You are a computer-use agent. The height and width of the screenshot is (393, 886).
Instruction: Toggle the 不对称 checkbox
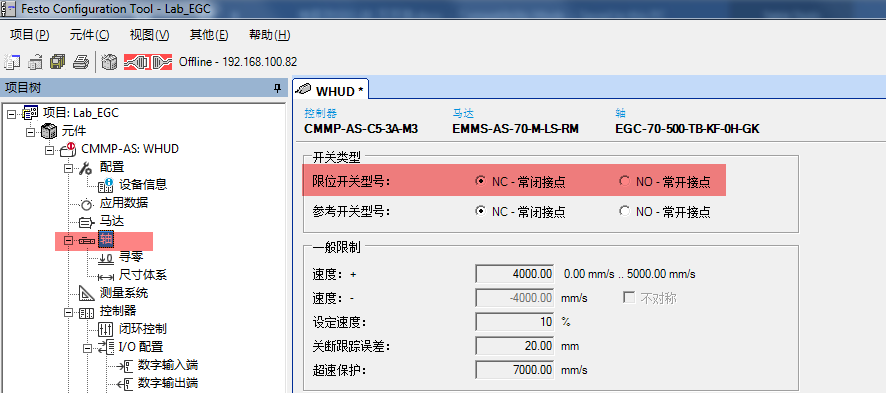pyautogui.click(x=629, y=297)
